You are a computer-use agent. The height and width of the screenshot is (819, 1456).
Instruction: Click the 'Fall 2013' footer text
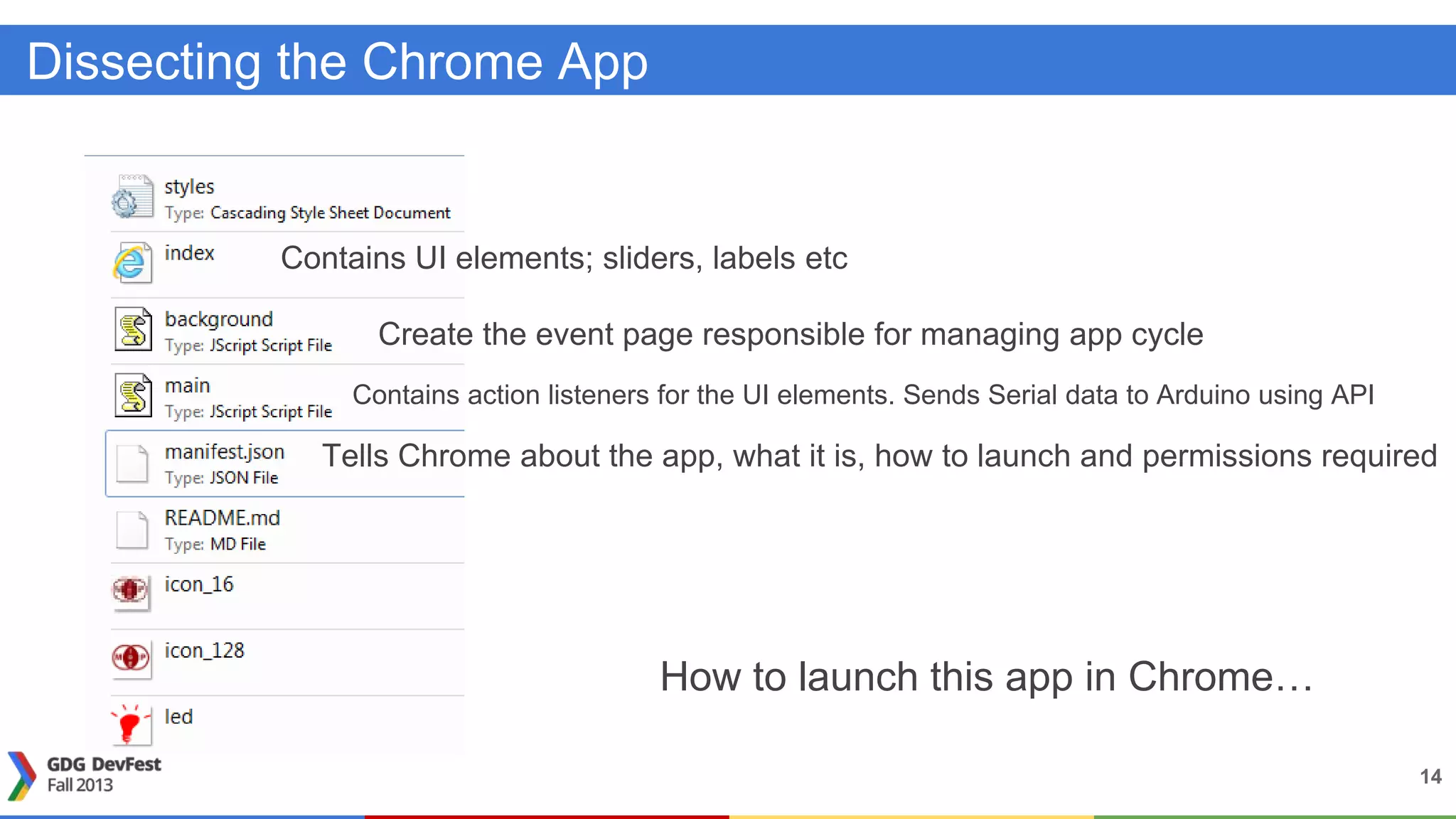click(x=80, y=785)
